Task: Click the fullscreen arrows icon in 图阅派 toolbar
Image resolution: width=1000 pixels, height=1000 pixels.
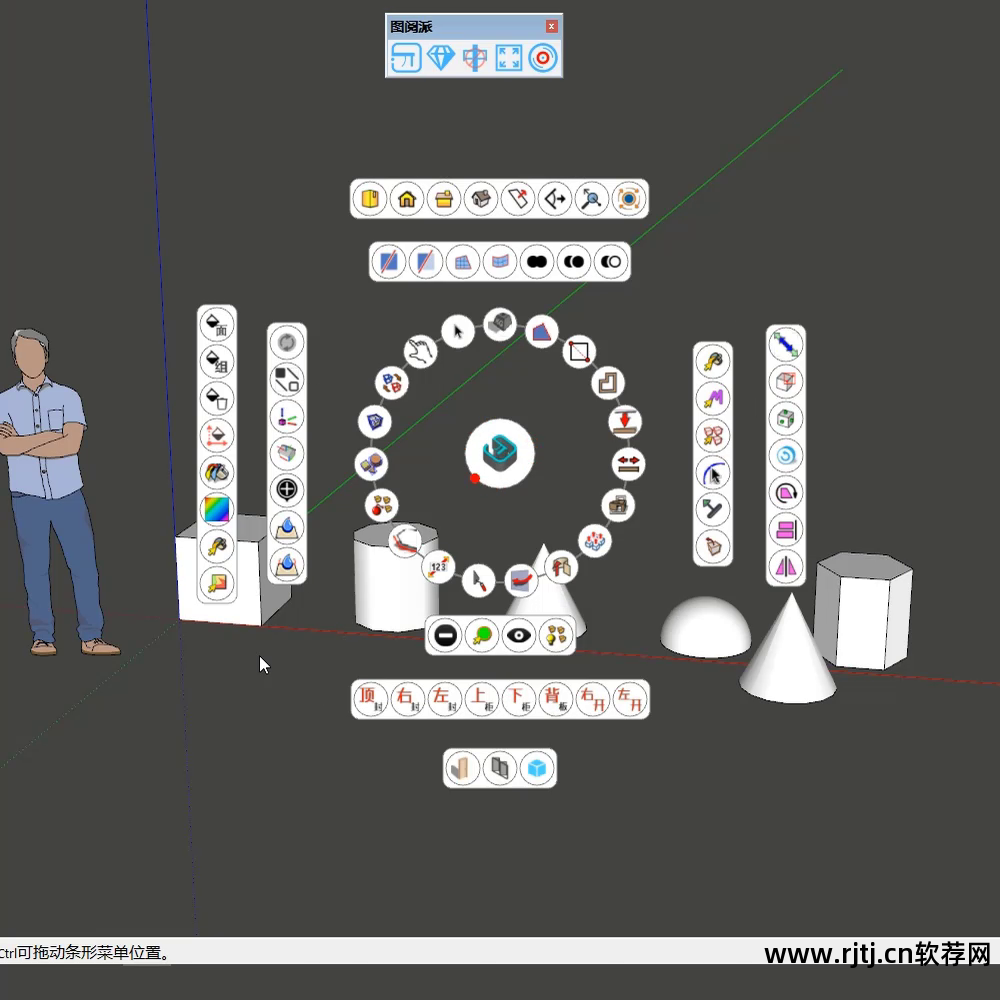Action: [509, 58]
